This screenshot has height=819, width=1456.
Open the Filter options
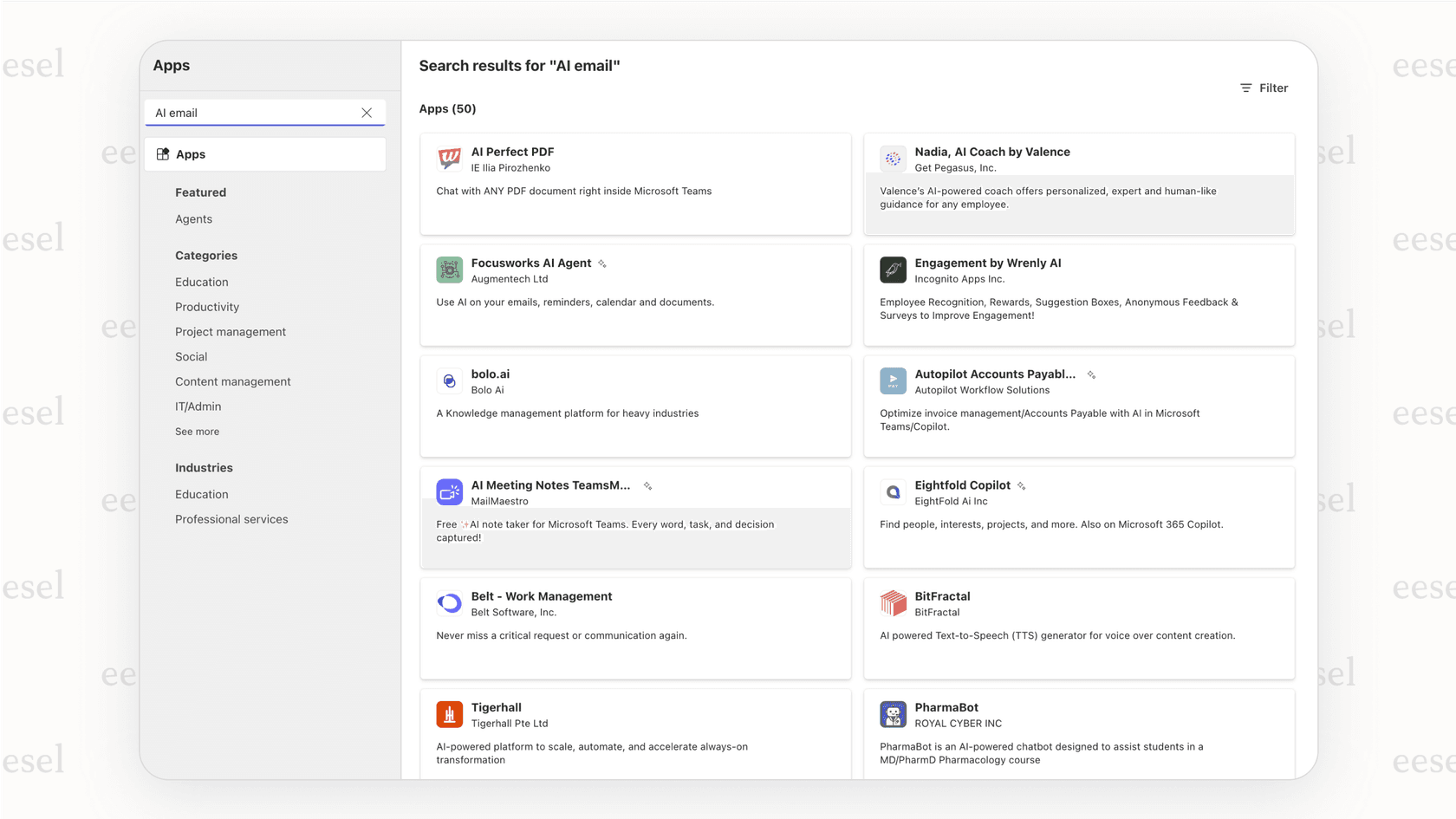coord(1264,88)
